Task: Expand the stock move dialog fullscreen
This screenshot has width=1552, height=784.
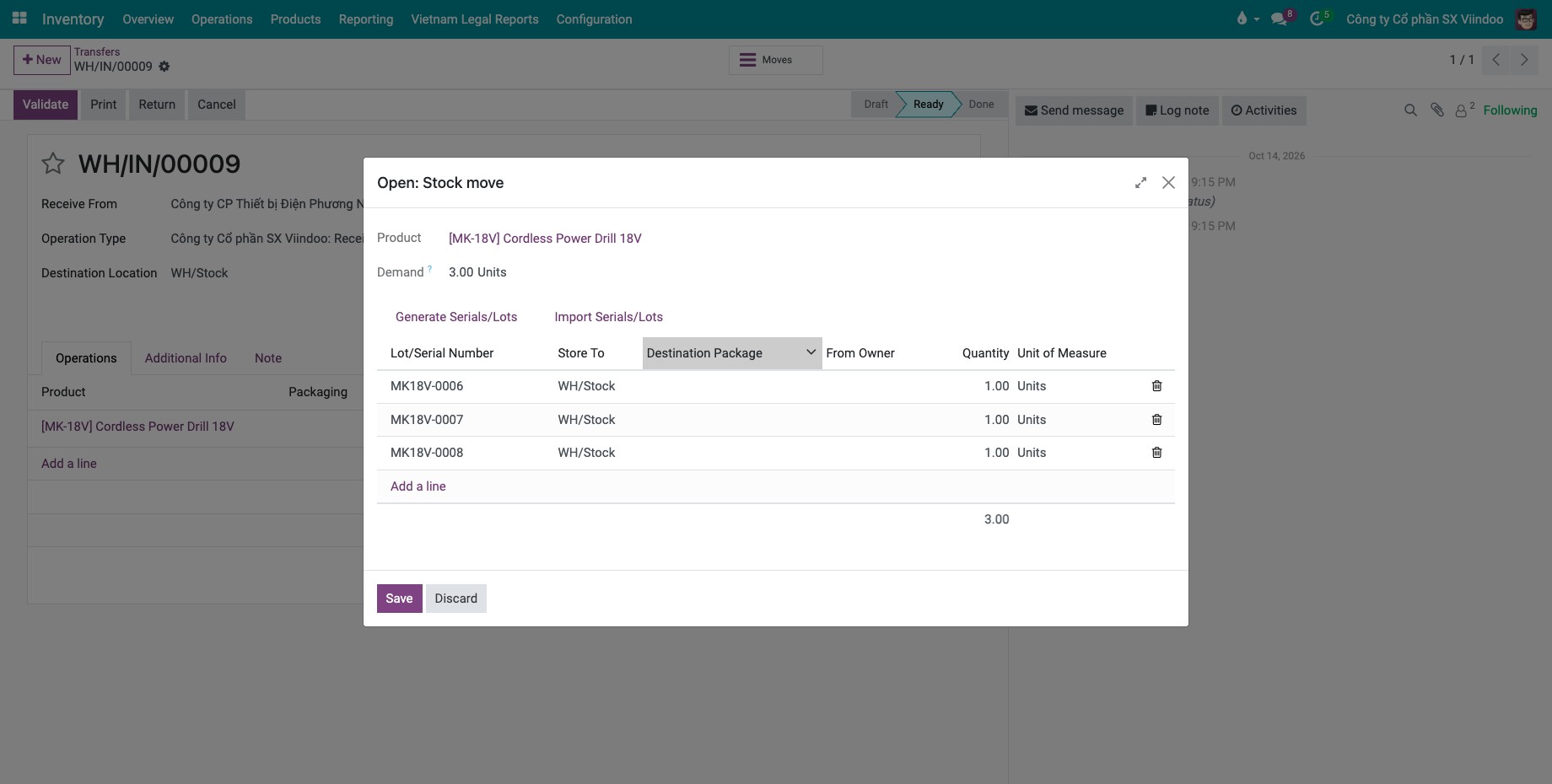Action: click(x=1140, y=183)
